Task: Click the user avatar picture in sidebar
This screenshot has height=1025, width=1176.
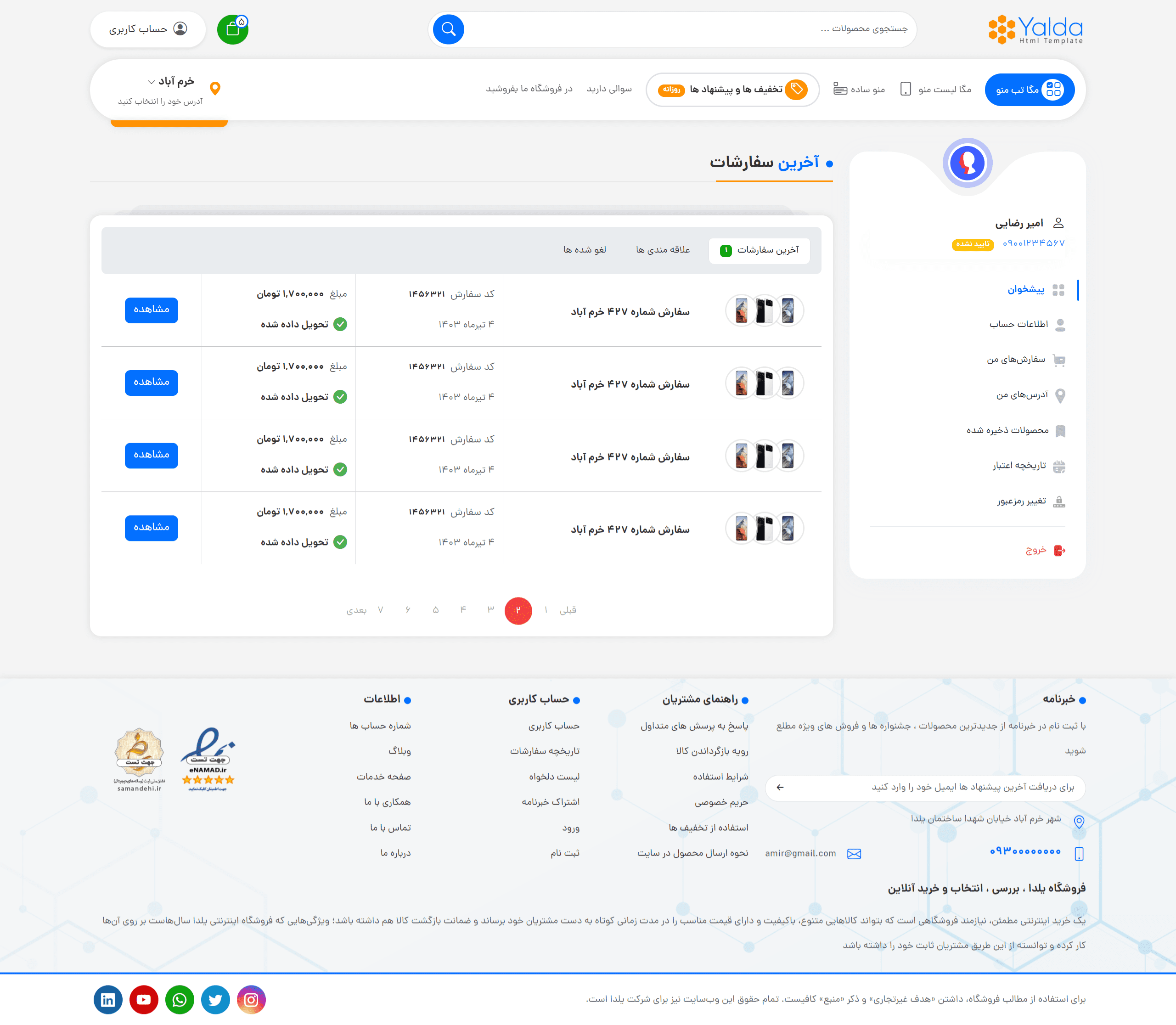Action: click(967, 163)
